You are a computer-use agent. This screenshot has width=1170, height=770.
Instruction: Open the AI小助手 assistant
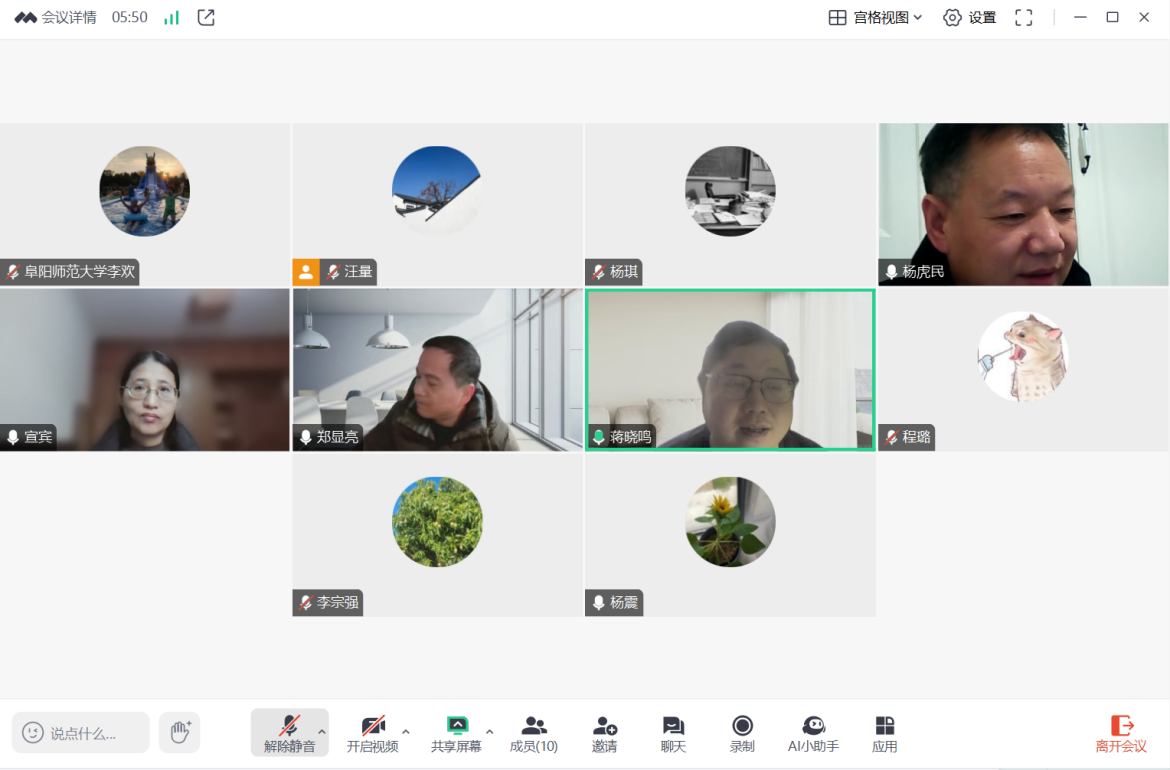click(813, 733)
